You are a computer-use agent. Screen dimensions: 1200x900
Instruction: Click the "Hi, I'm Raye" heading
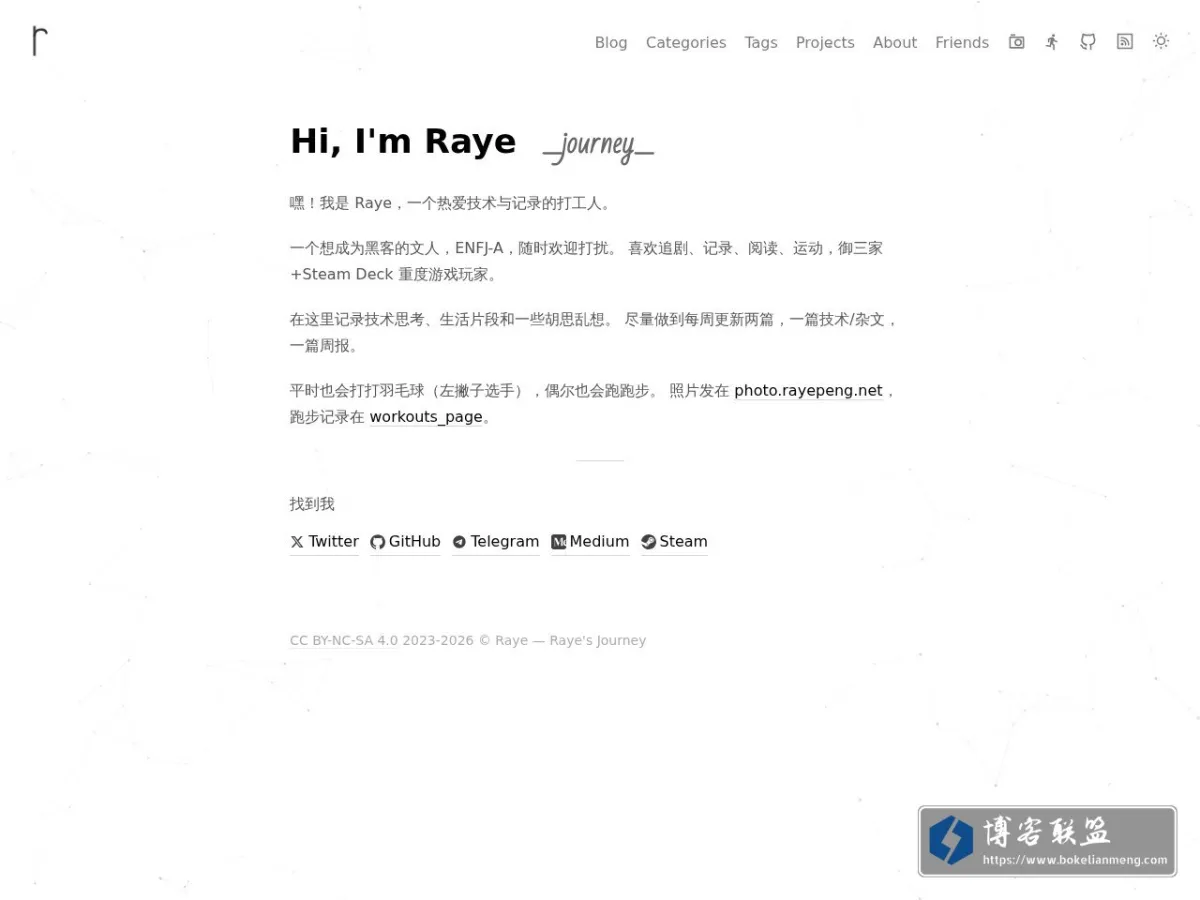tap(403, 141)
